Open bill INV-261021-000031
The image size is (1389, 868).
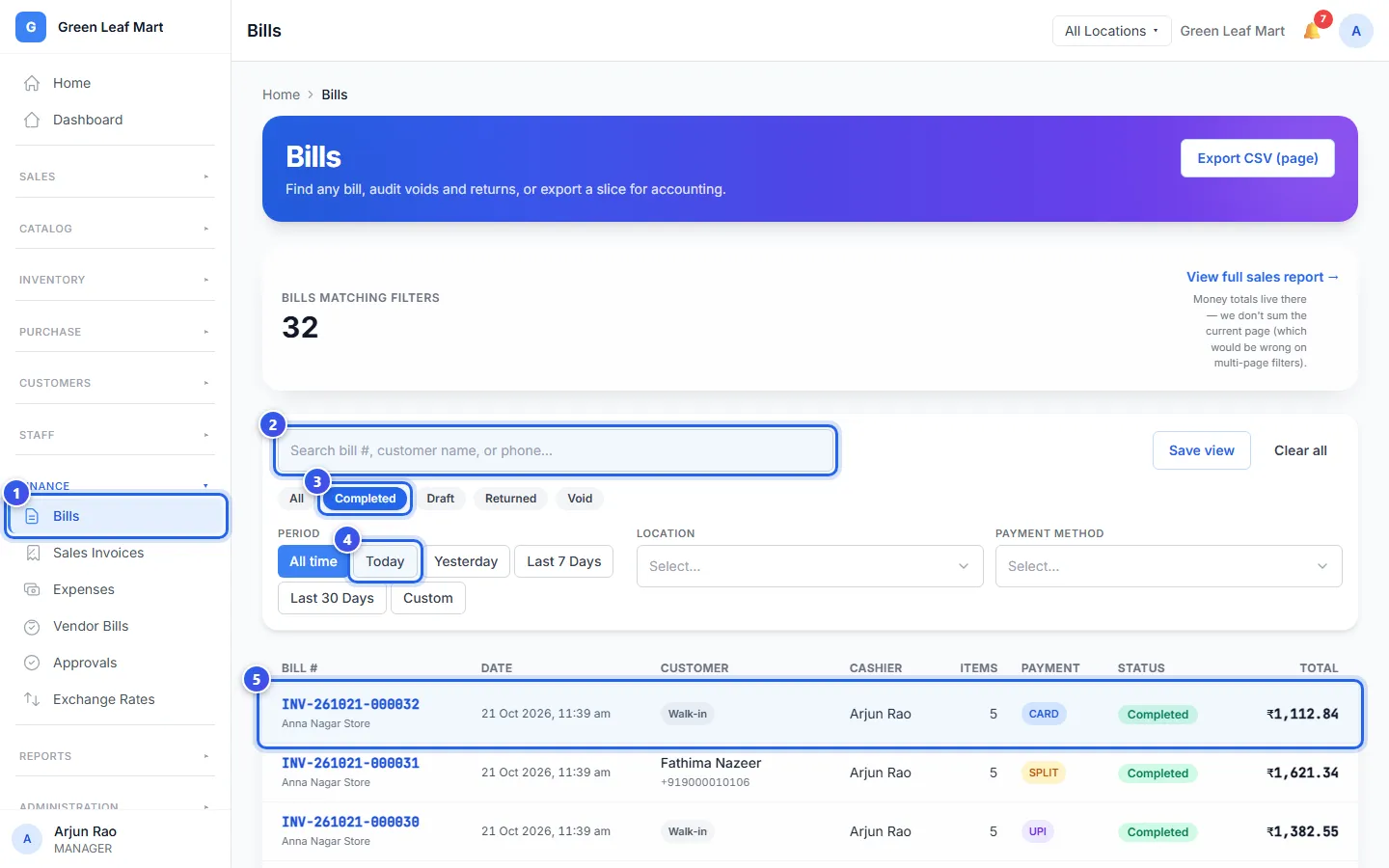[350, 763]
